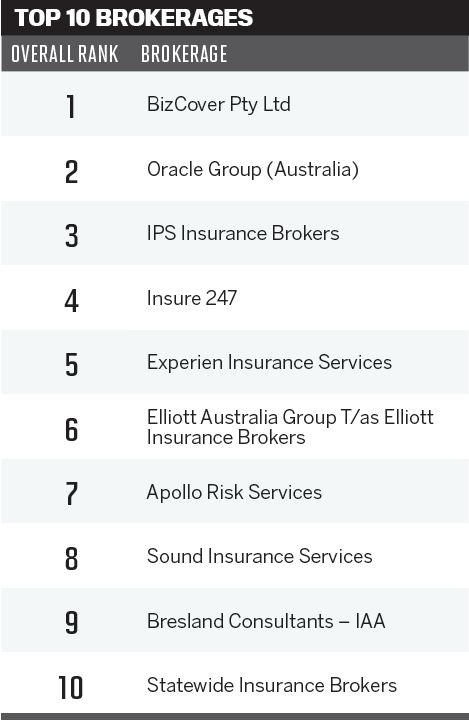The image size is (469, 720).
Task: Click rank number 7
Action: point(71,494)
